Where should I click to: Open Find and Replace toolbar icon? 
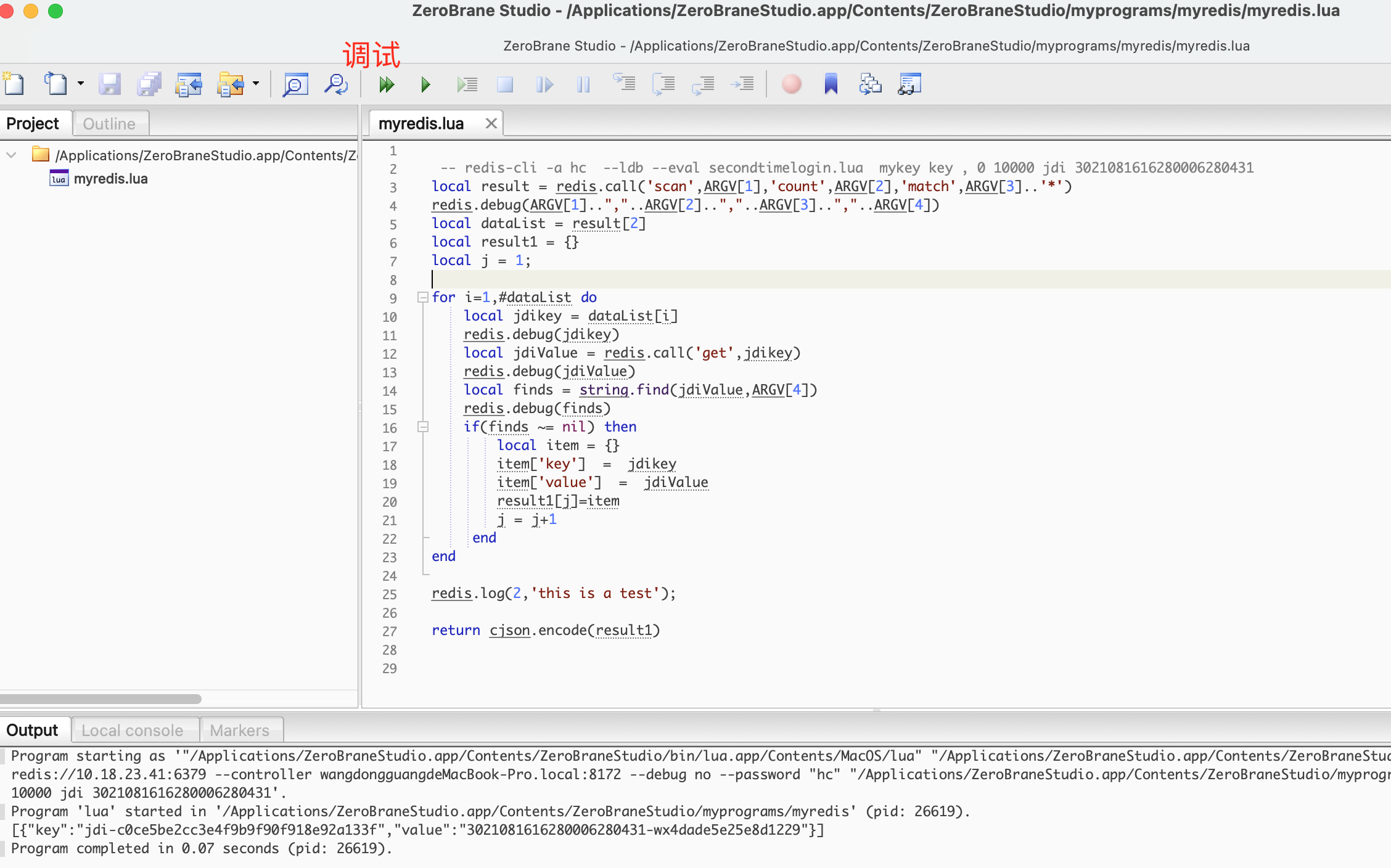pyautogui.click(x=336, y=84)
